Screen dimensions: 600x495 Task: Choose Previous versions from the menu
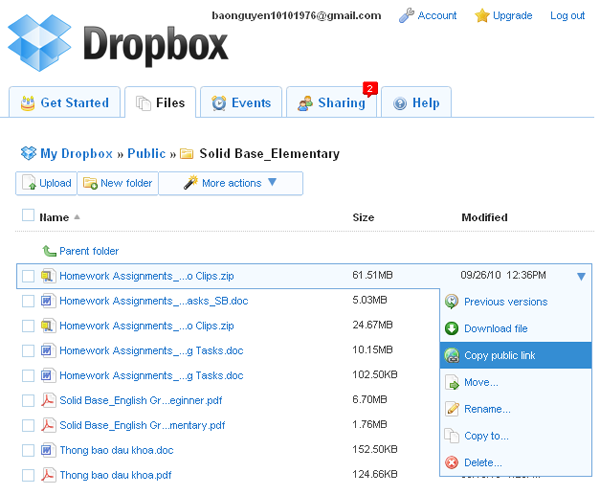coord(515,302)
